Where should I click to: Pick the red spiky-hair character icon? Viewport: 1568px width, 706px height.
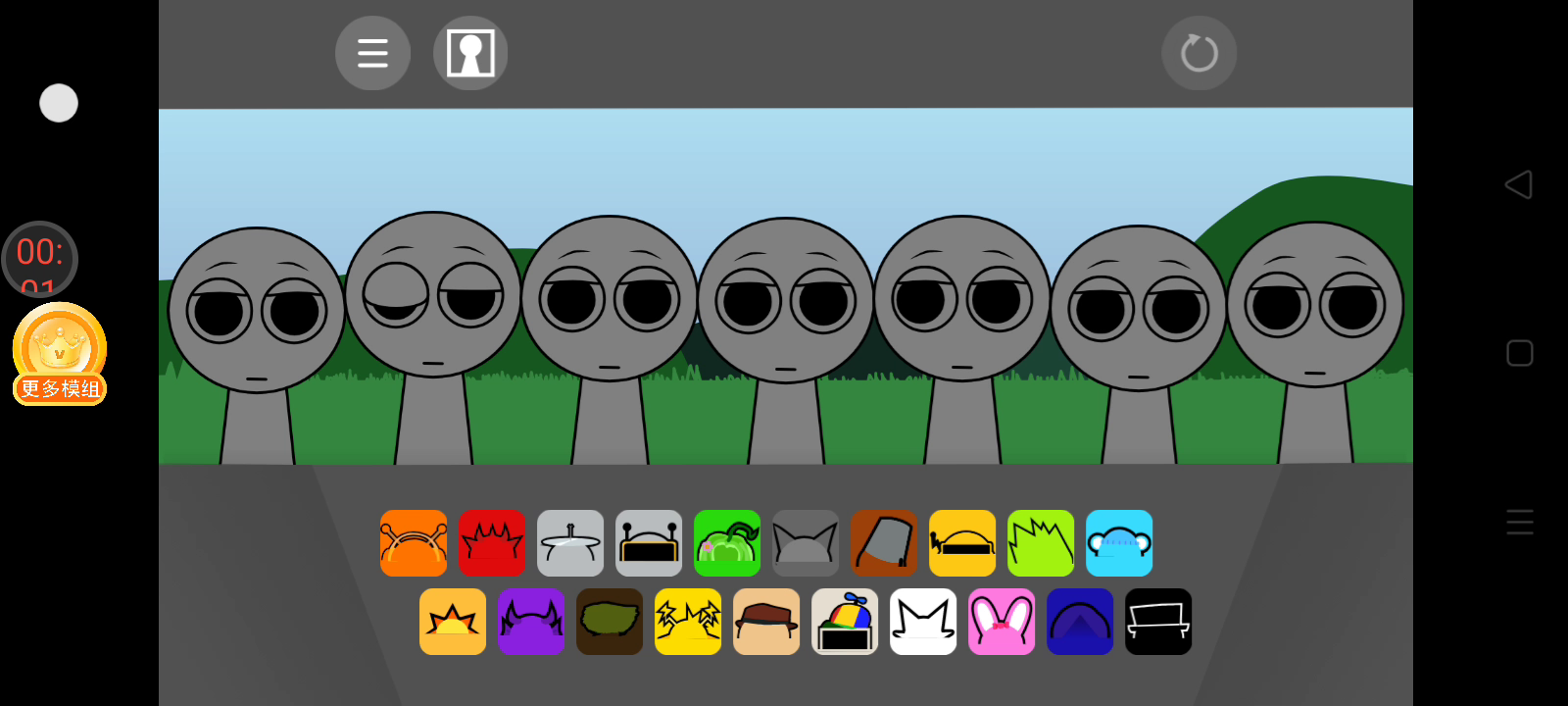click(492, 543)
